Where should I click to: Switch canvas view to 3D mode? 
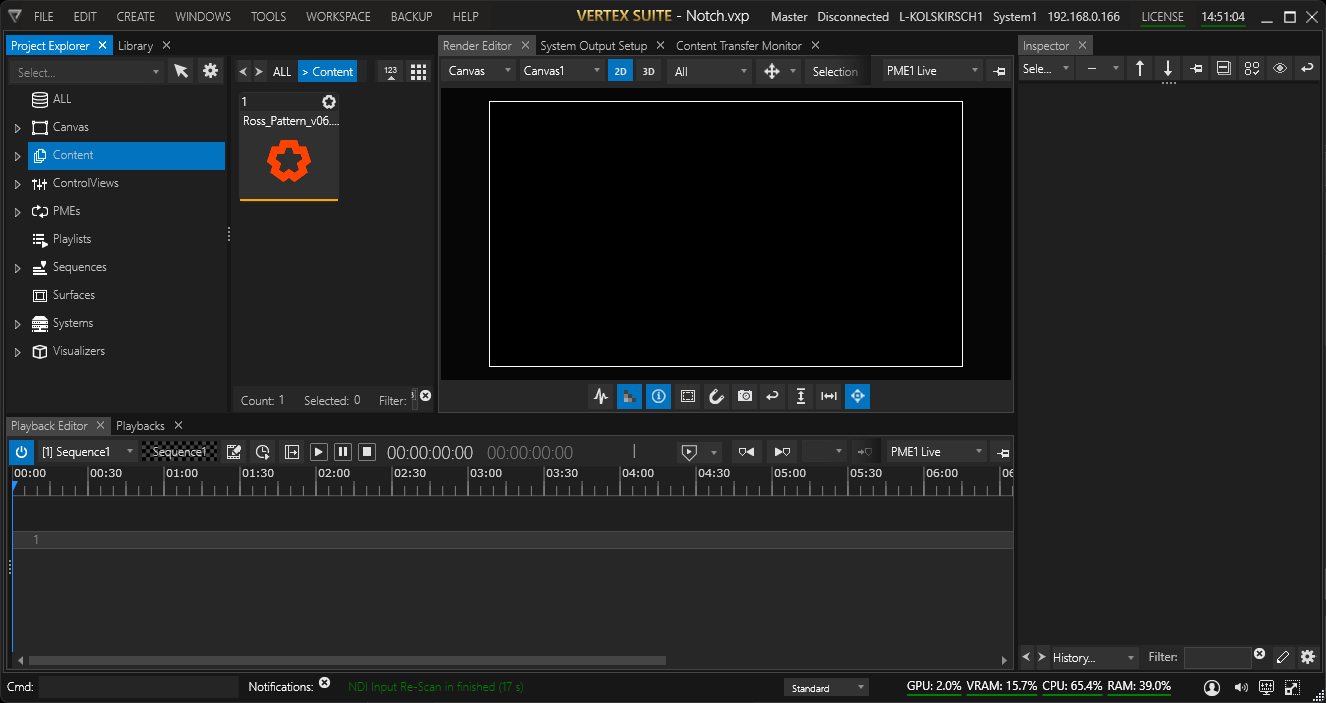[x=647, y=71]
